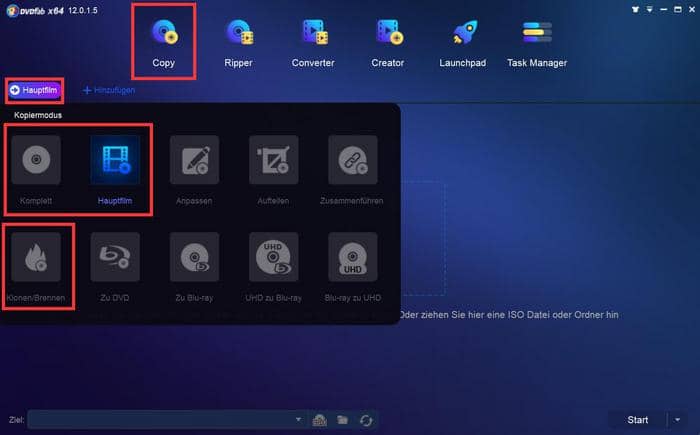Select the Aufteilen copy mode

pyautogui.click(x=273, y=160)
